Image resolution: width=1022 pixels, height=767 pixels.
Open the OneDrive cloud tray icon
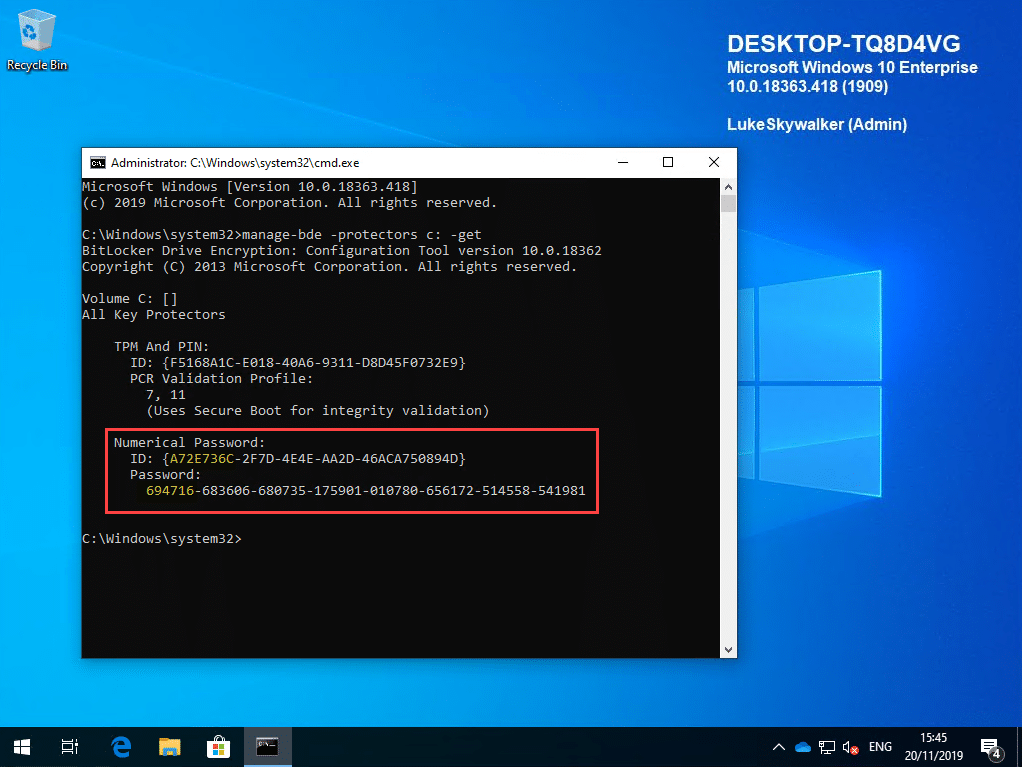coord(803,747)
